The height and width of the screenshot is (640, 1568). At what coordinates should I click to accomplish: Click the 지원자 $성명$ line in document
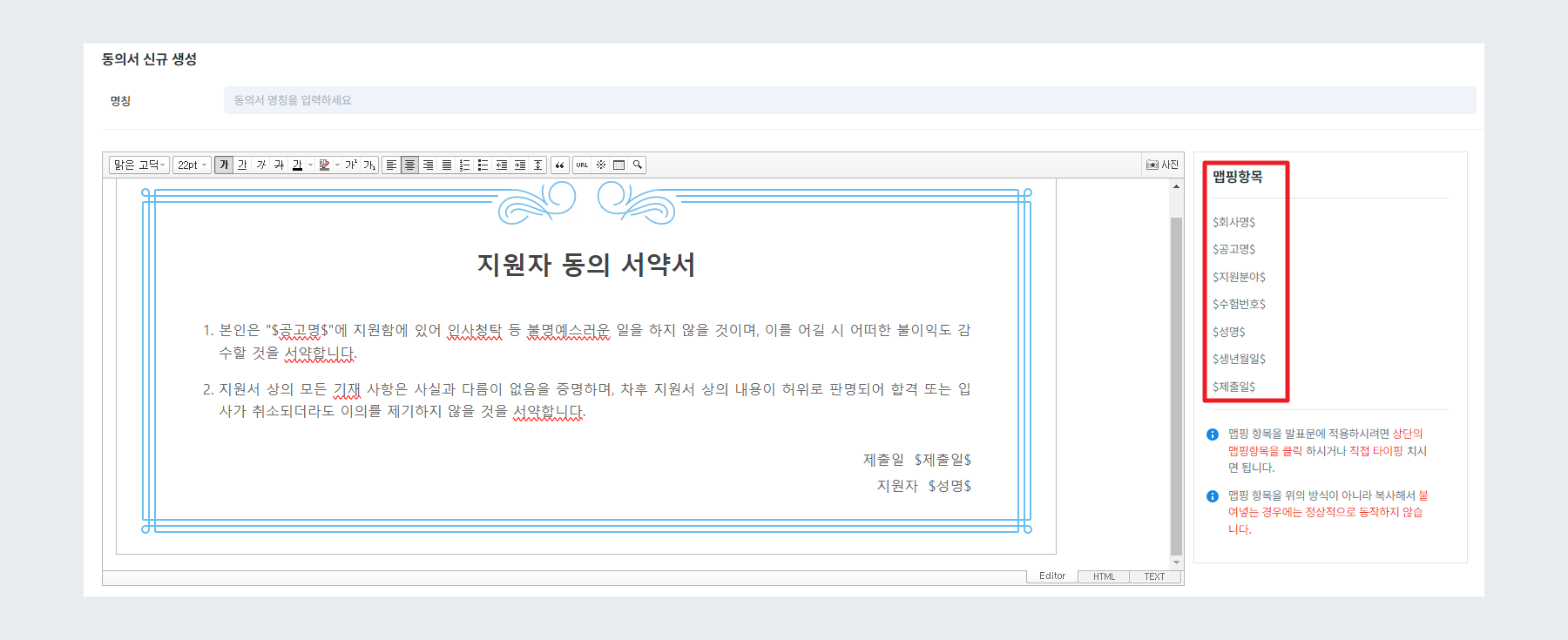[923, 486]
